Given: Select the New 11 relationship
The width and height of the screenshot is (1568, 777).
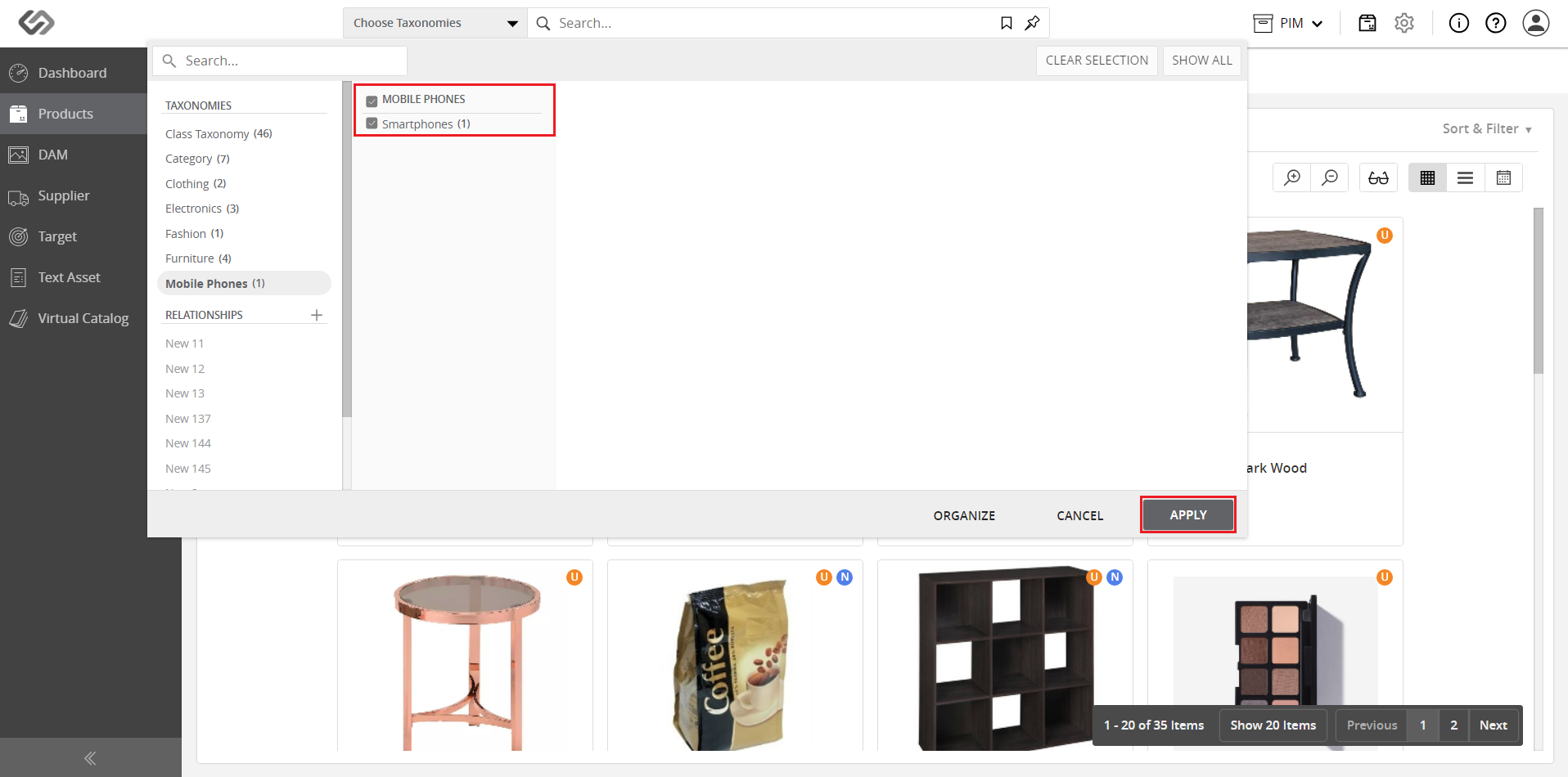Looking at the screenshot, I should (x=184, y=344).
